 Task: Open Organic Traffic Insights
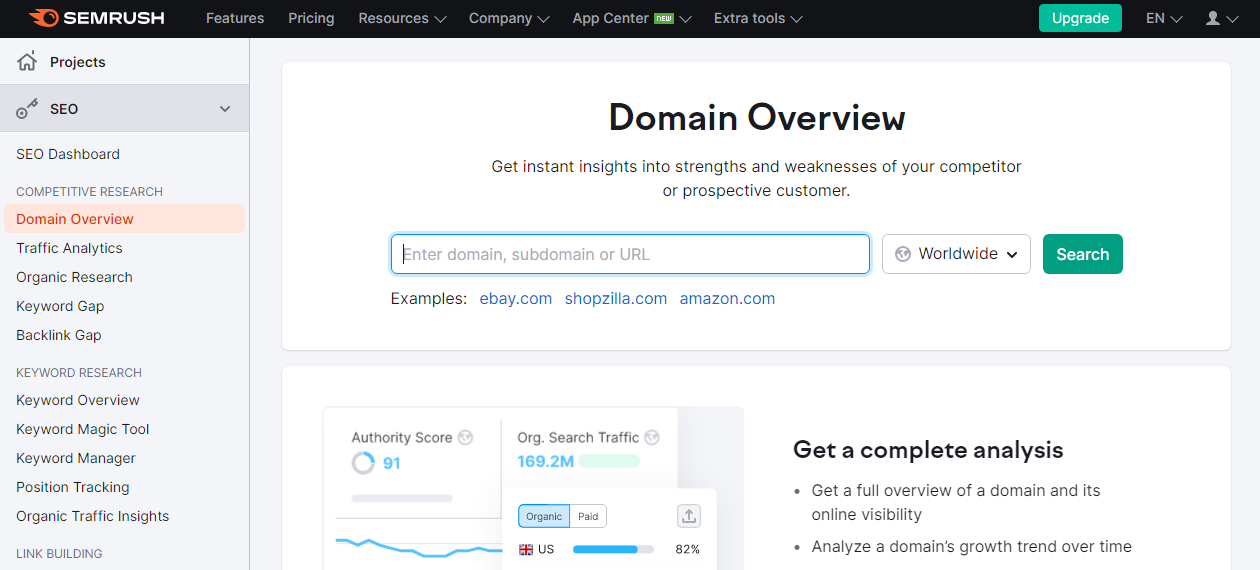[93, 516]
